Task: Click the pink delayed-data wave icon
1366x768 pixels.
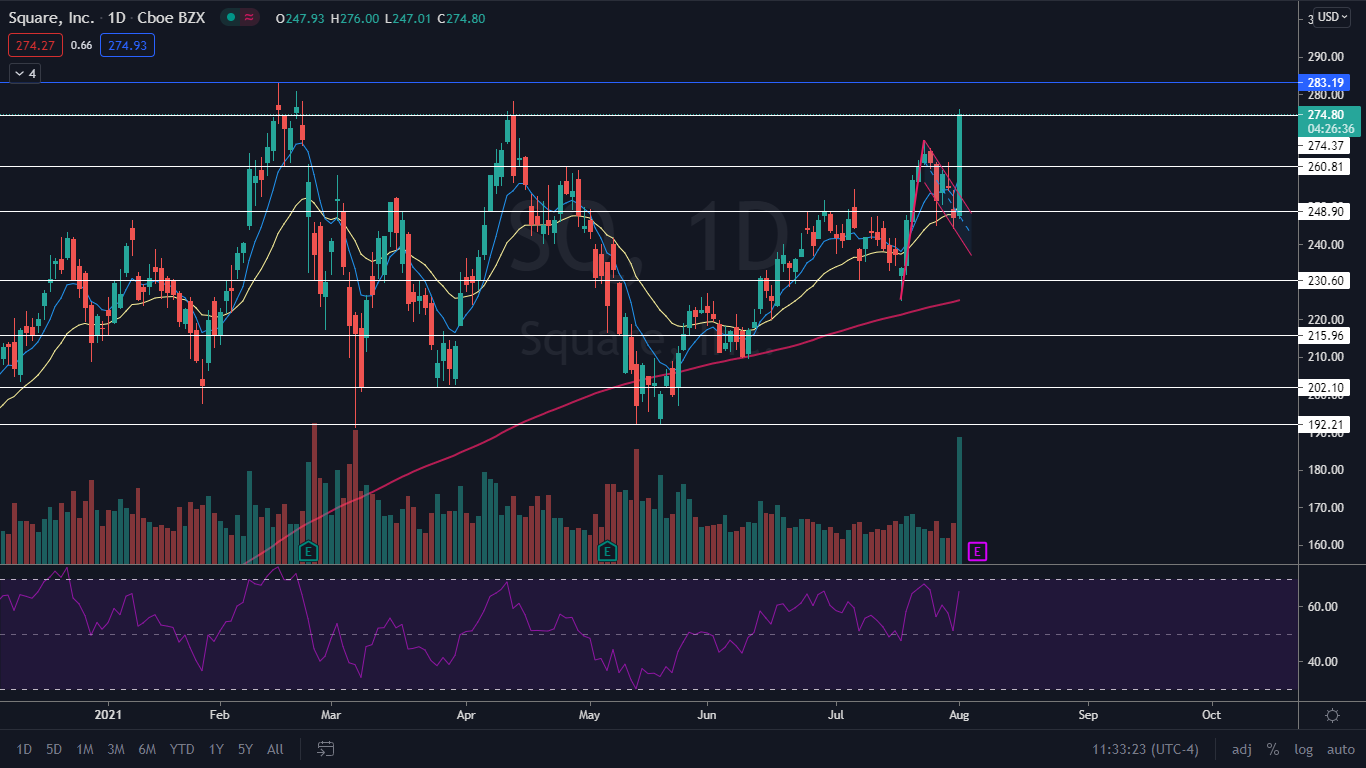Action: click(249, 17)
